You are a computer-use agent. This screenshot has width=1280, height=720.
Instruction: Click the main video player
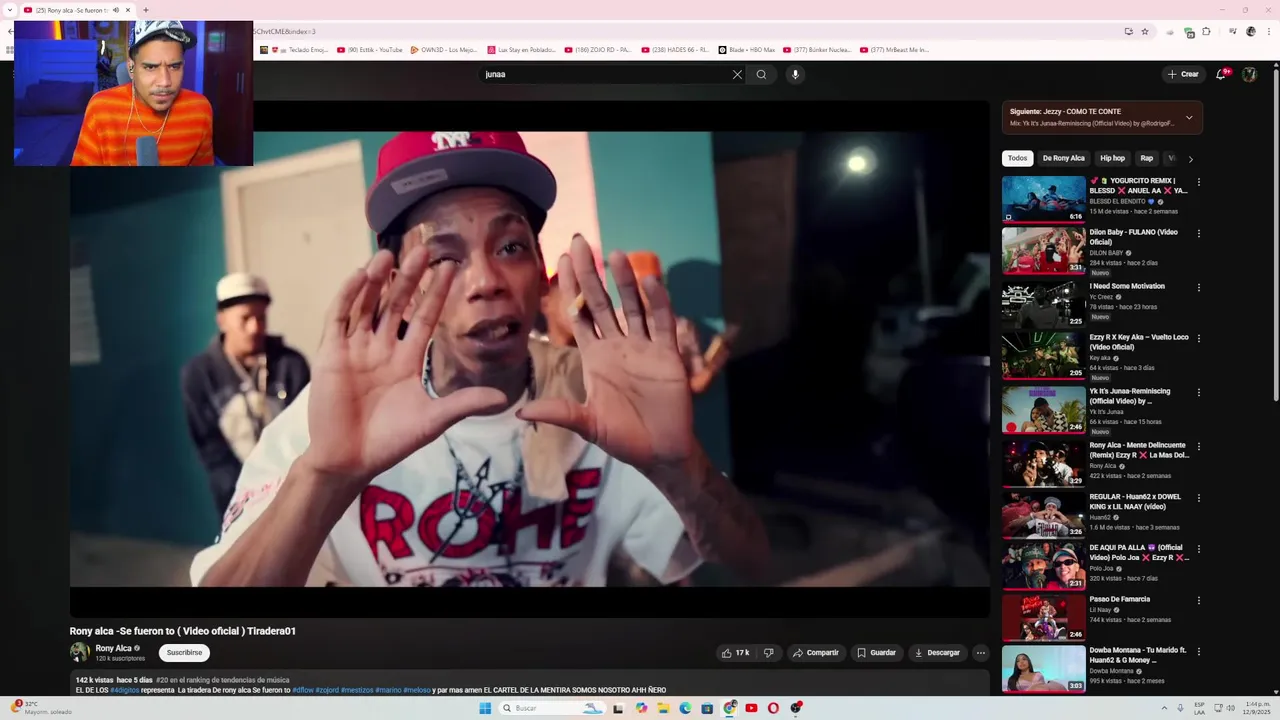(x=529, y=359)
